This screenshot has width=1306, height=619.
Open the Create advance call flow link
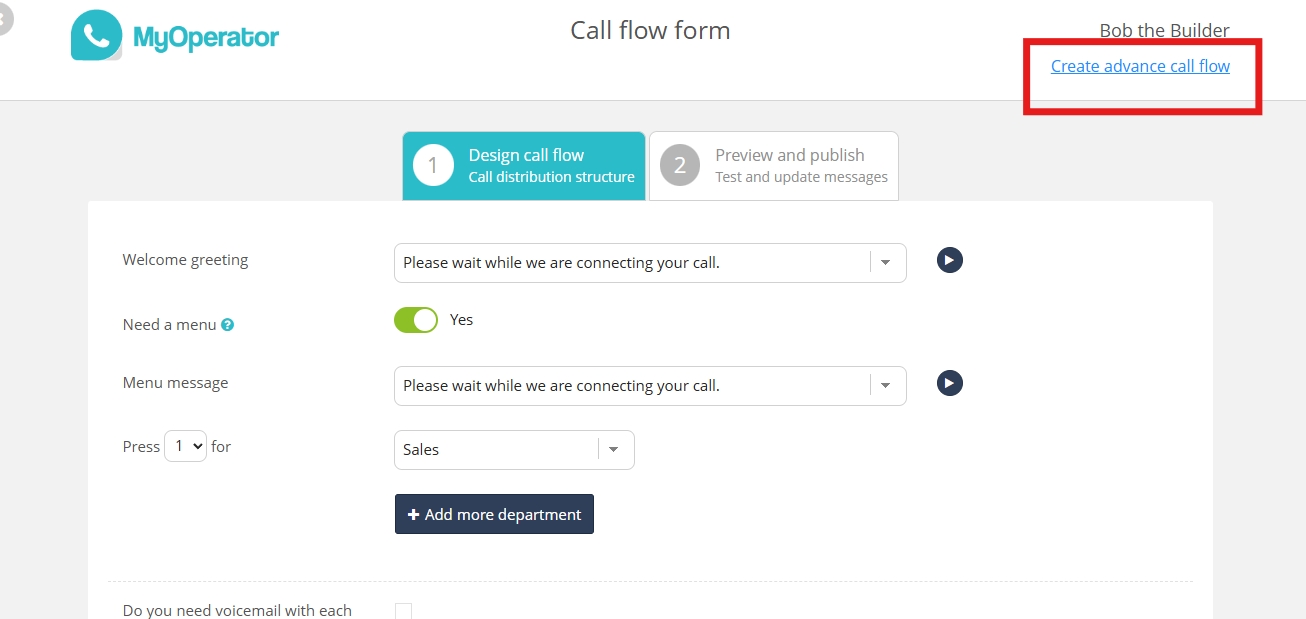1140,66
